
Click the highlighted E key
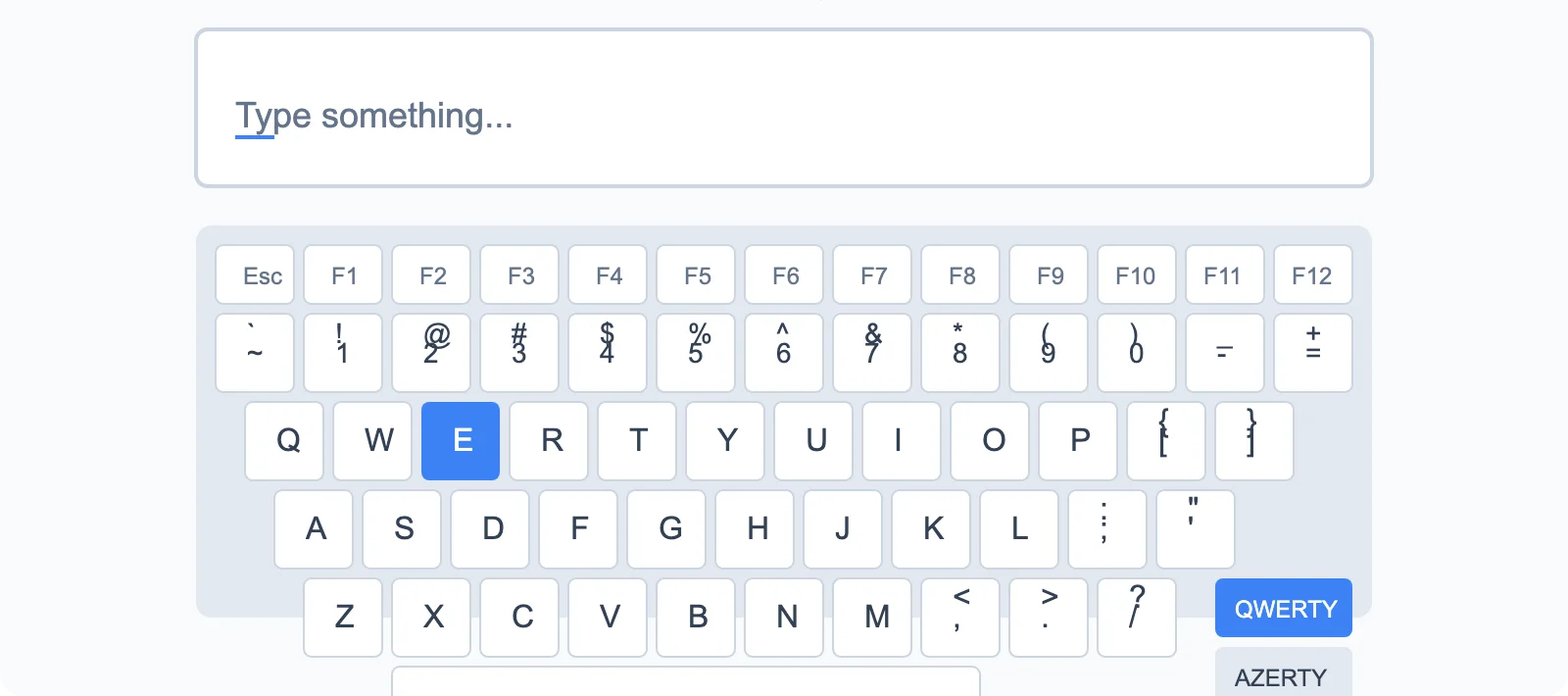[x=461, y=441]
